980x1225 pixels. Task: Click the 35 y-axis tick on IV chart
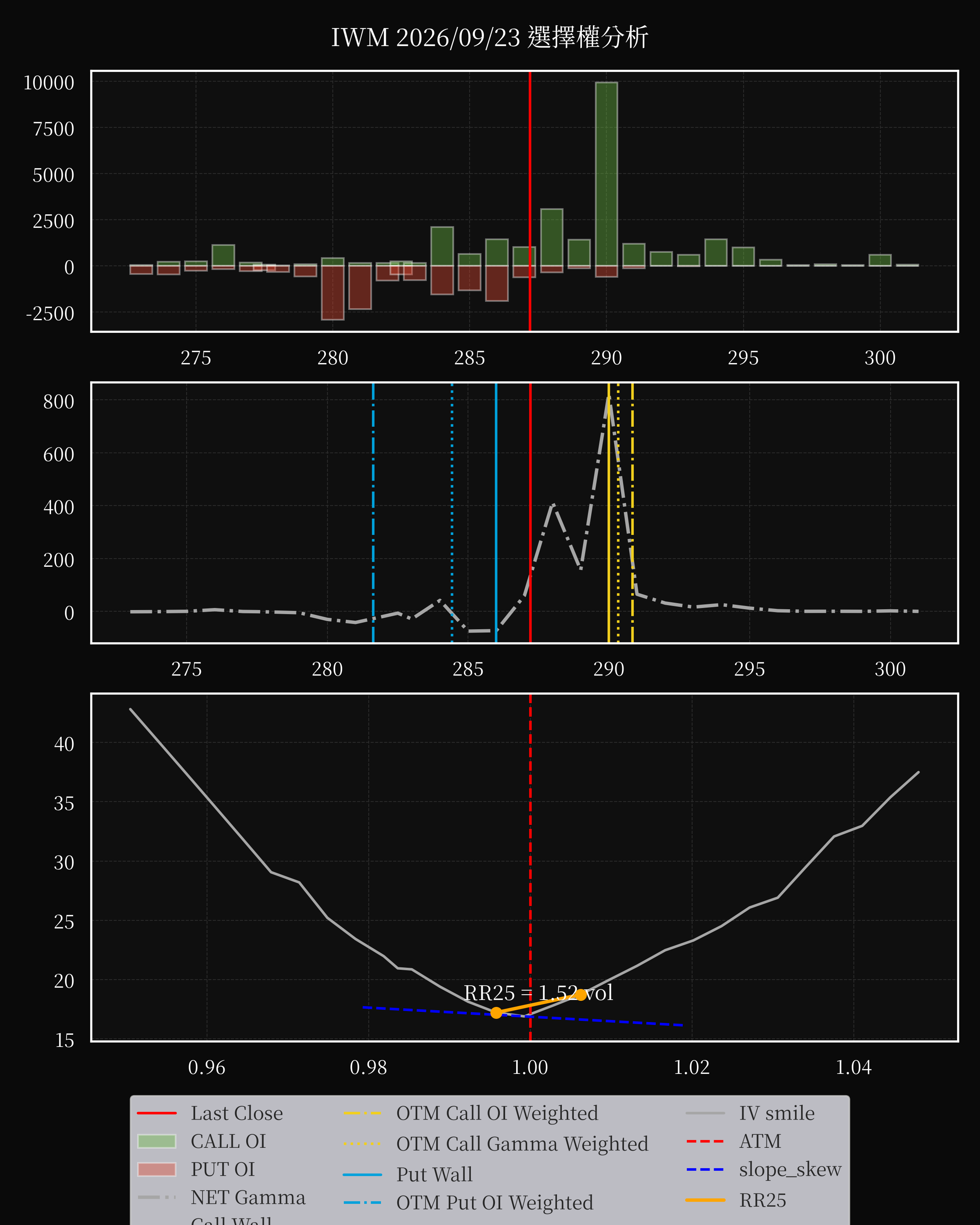coord(64,804)
